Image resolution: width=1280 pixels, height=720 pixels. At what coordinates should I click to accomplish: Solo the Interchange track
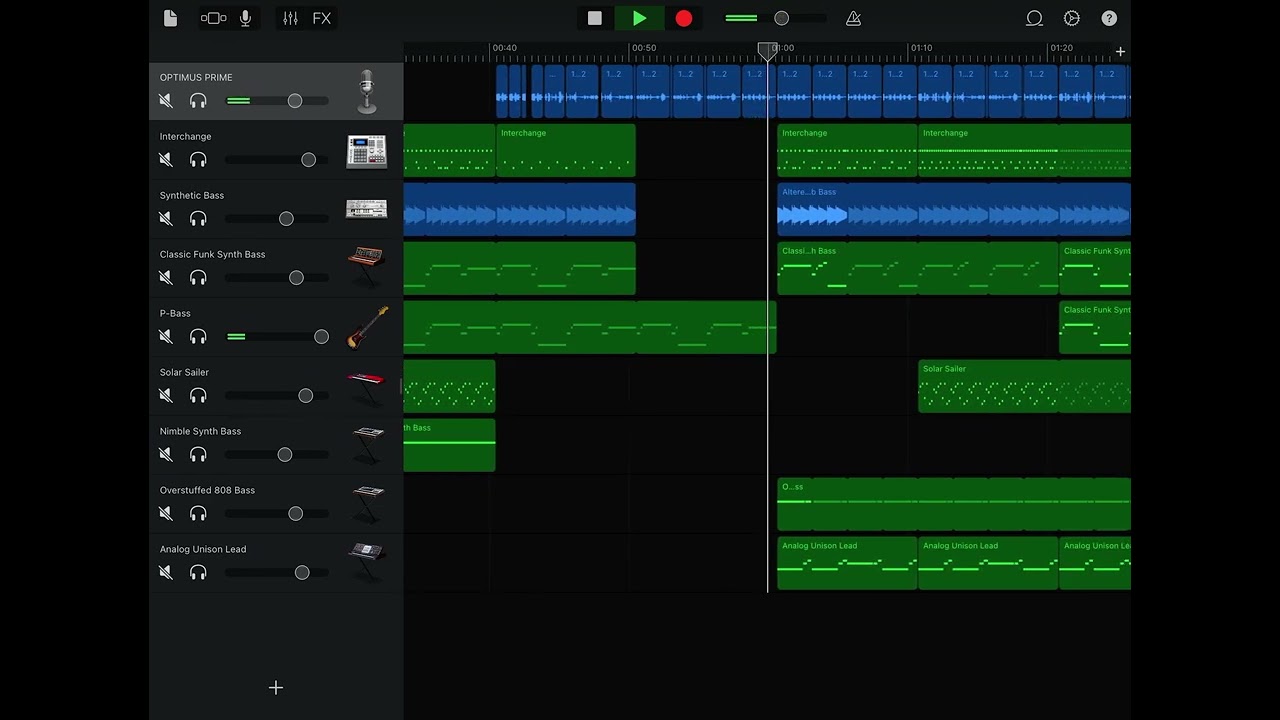click(x=198, y=160)
